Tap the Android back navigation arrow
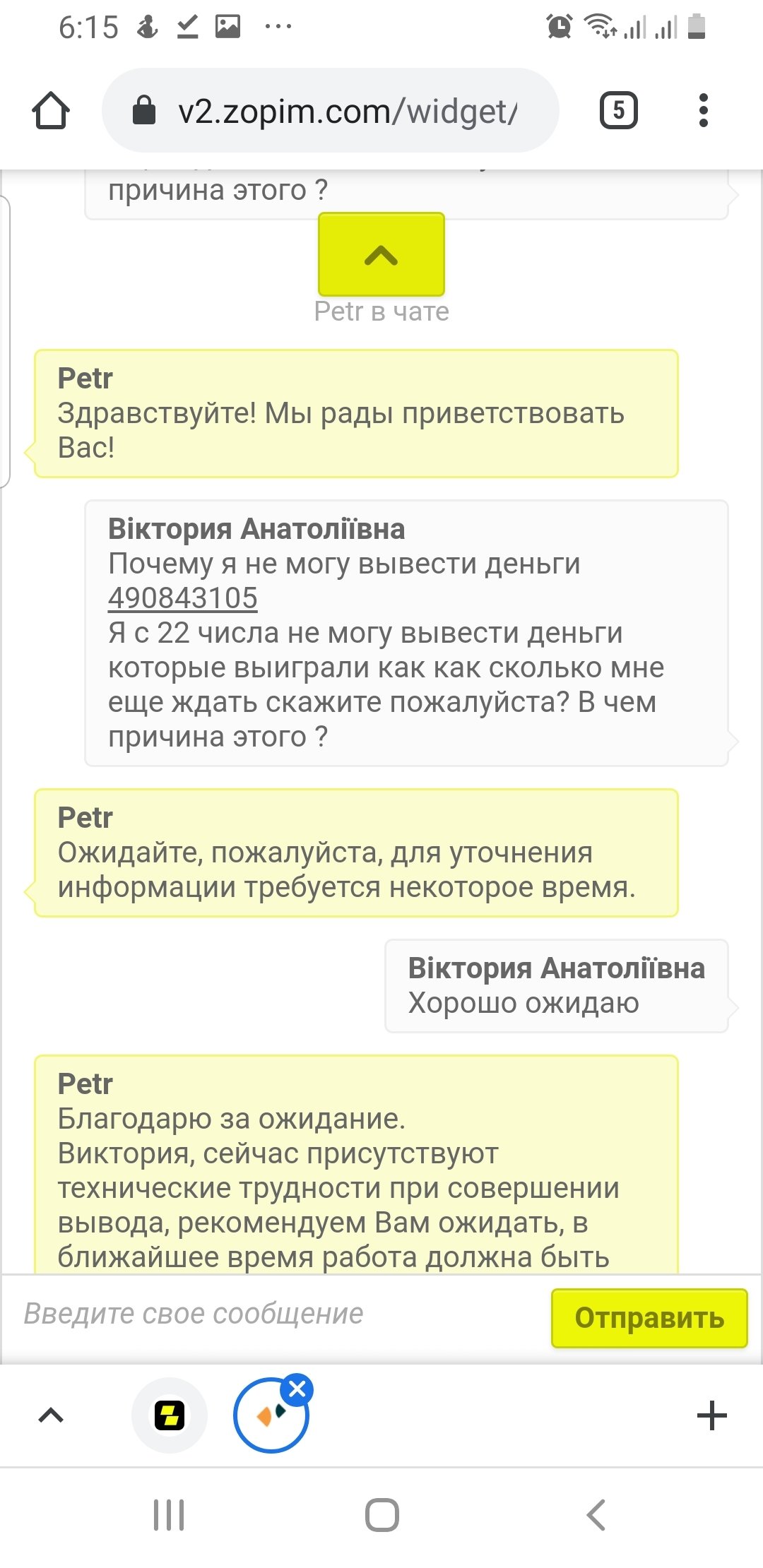The width and height of the screenshot is (763, 1568). point(596,1515)
